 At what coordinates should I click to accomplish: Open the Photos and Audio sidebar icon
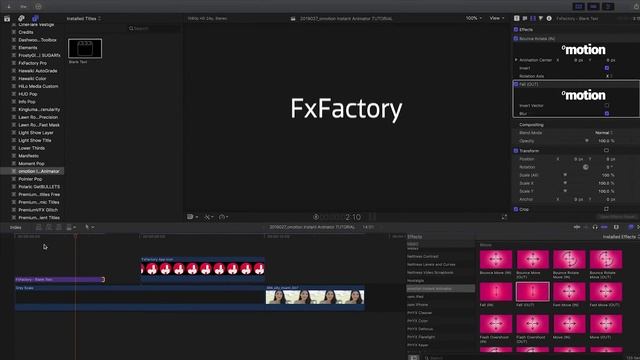click(x=21, y=18)
